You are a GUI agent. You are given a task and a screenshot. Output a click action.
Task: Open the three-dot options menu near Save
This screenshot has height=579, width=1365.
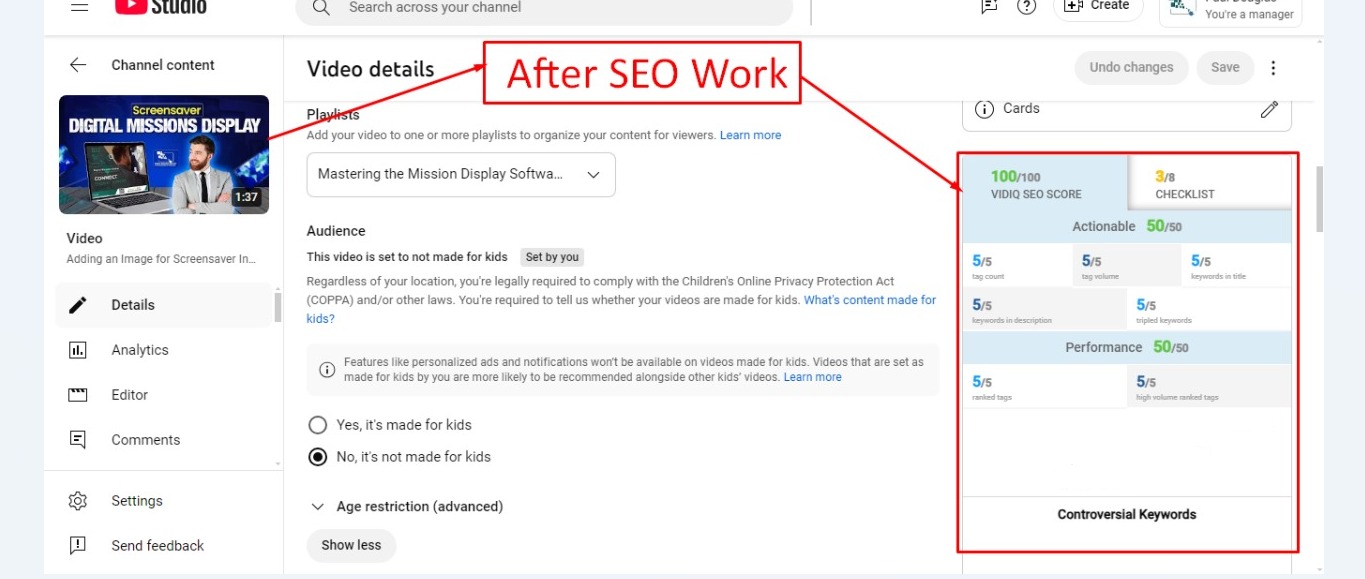point(1273,68)
